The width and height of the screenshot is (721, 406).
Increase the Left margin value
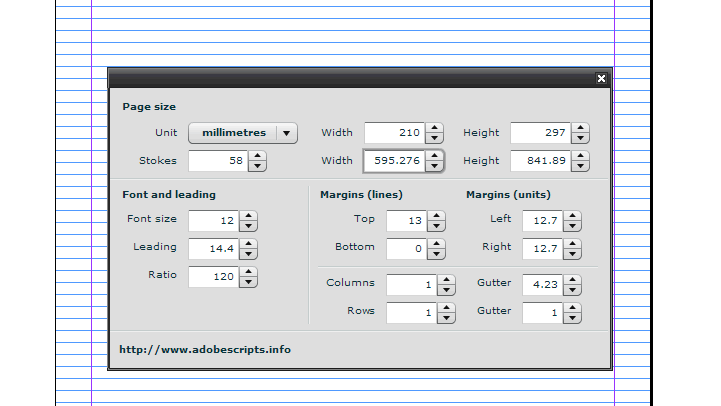click(572, 216)
